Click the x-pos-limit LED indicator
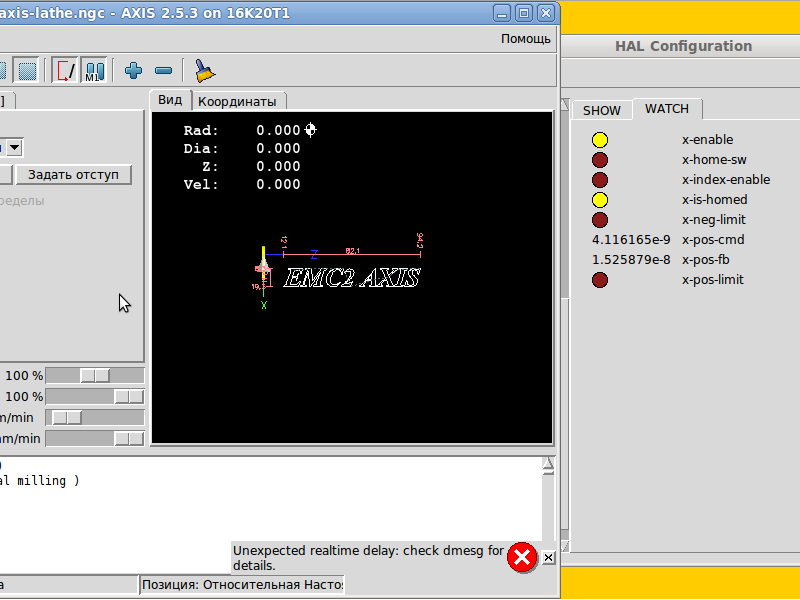 pos(600,280)
